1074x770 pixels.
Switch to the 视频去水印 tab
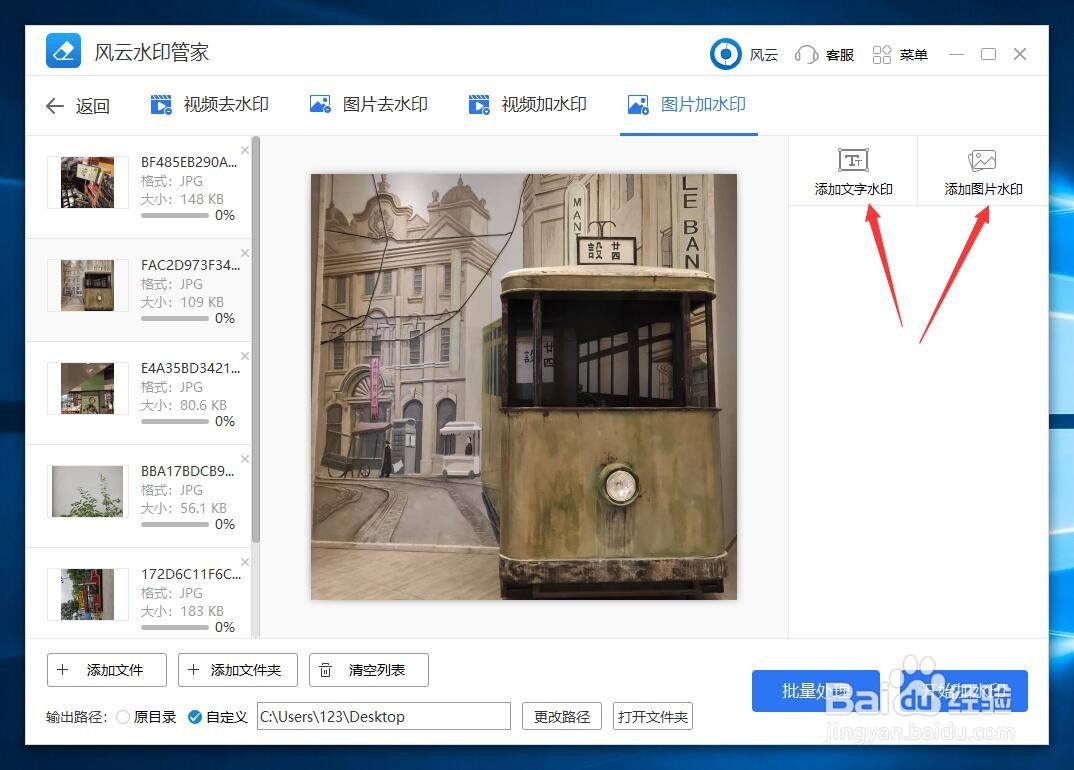pyautogui.click(x=208, y=103)
